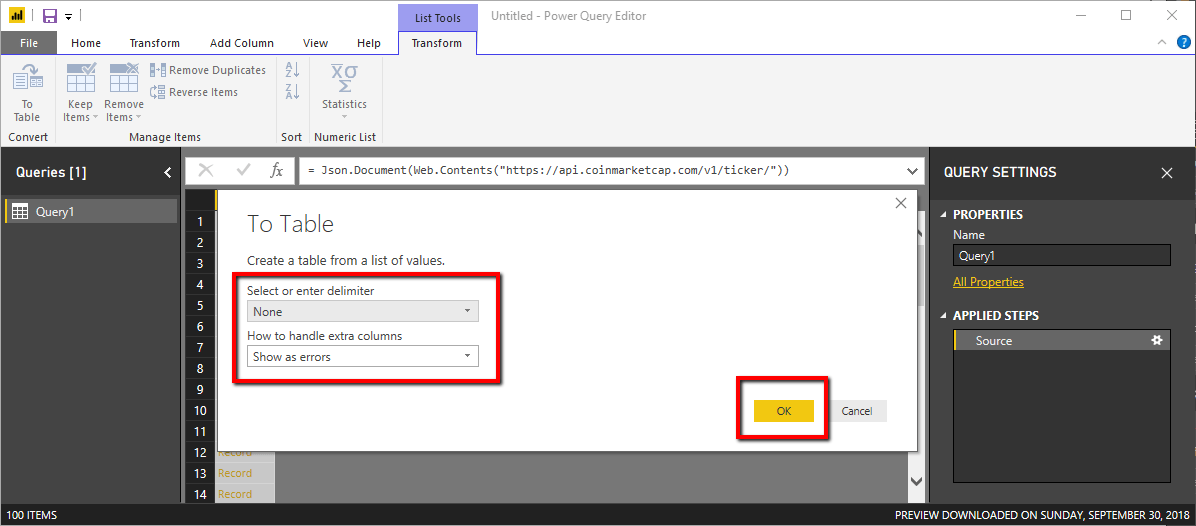Open the extra columns handling dropdown

(363, 356)
